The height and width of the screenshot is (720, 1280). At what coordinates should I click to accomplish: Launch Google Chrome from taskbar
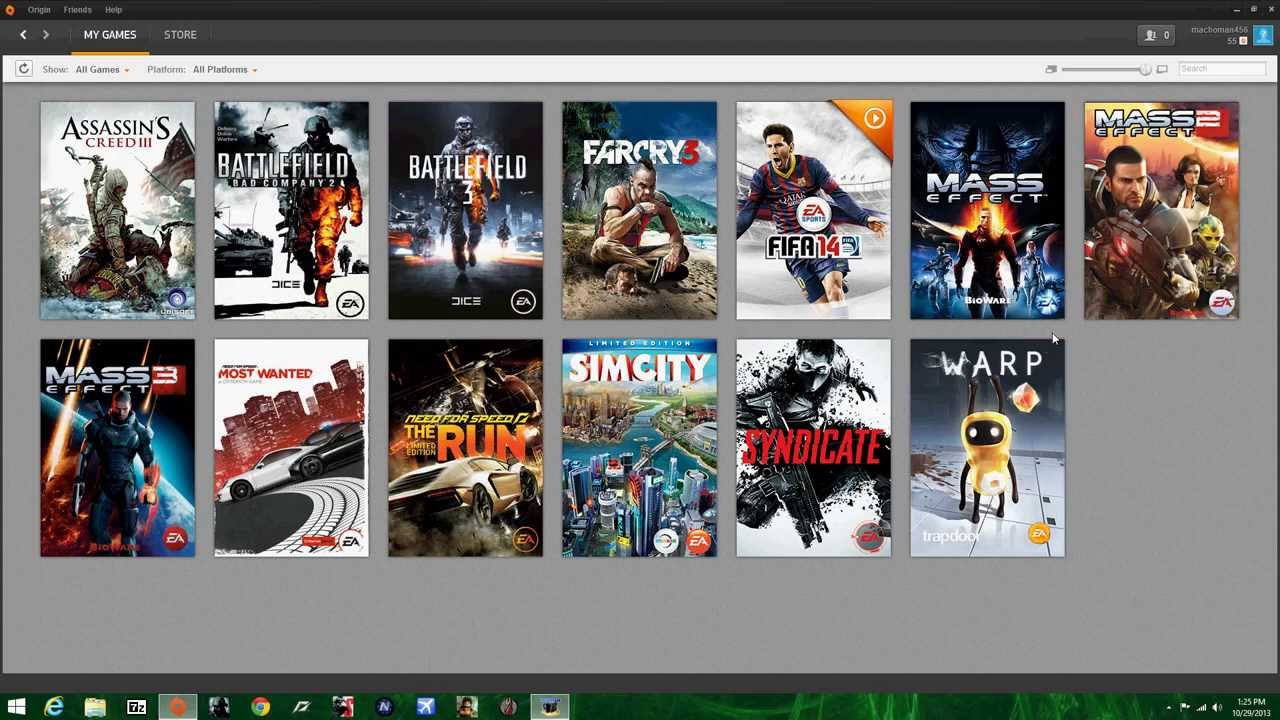pyautogui.click(x=260, y=708)
